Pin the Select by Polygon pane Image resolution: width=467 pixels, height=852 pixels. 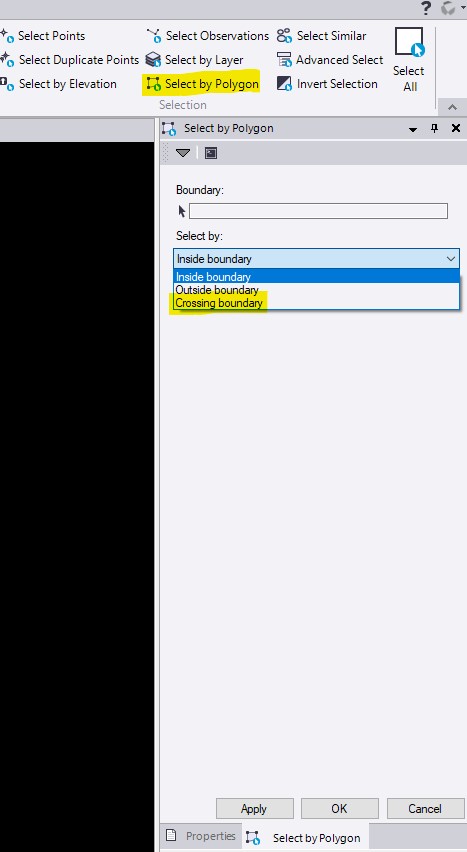[434, 129]
